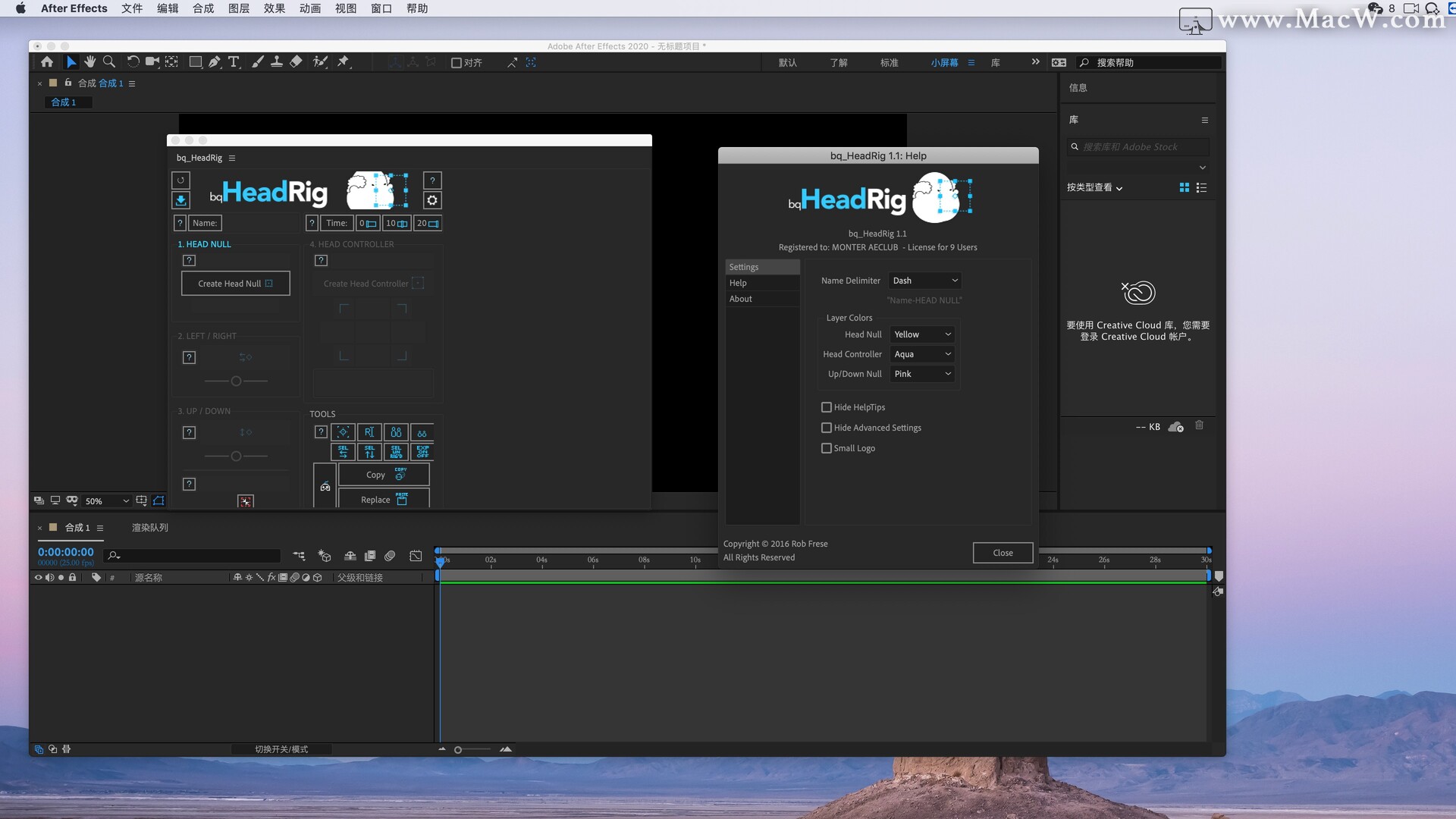
Task: Toggle hide shy layers switch
Action: (x=350, y=556)
